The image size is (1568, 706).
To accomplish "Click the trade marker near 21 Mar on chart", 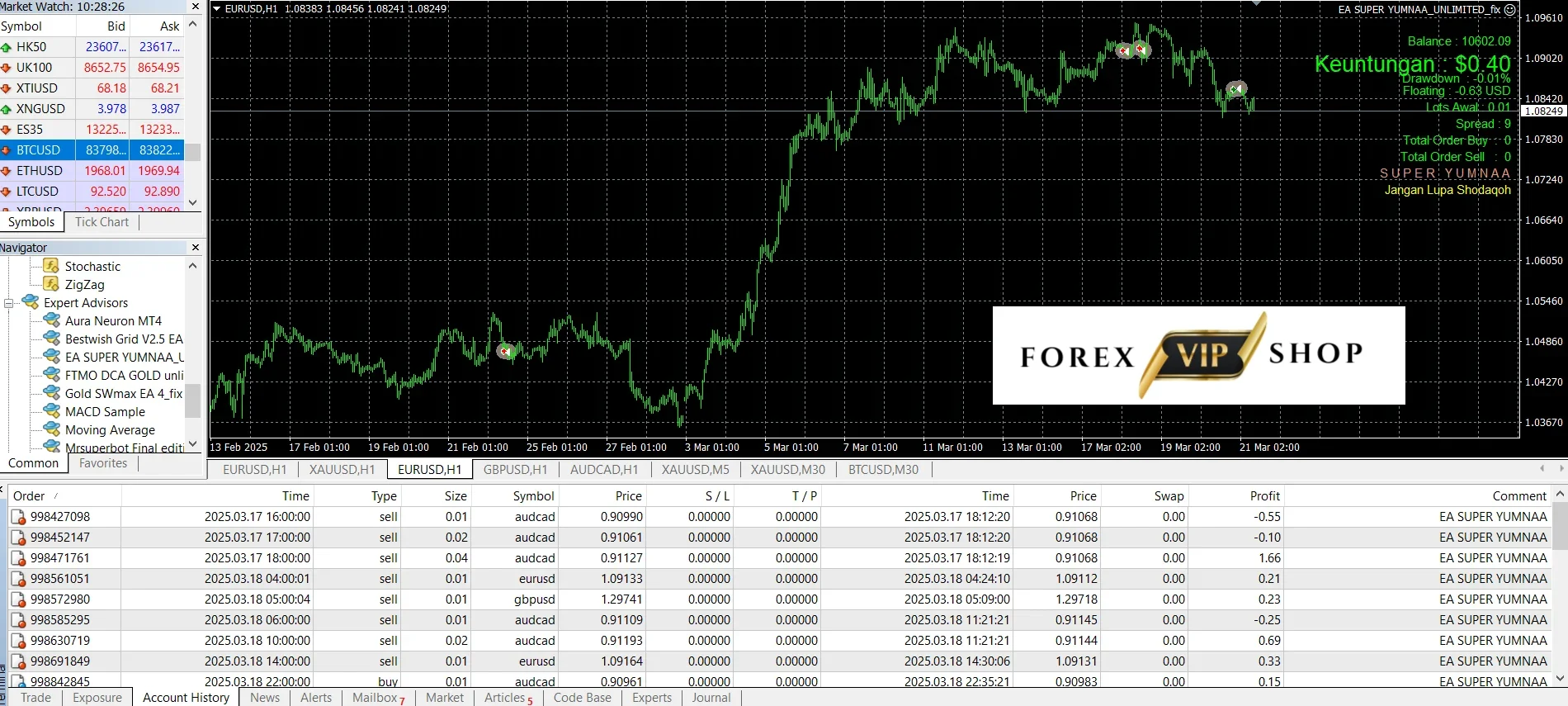I will (1235, 88).
